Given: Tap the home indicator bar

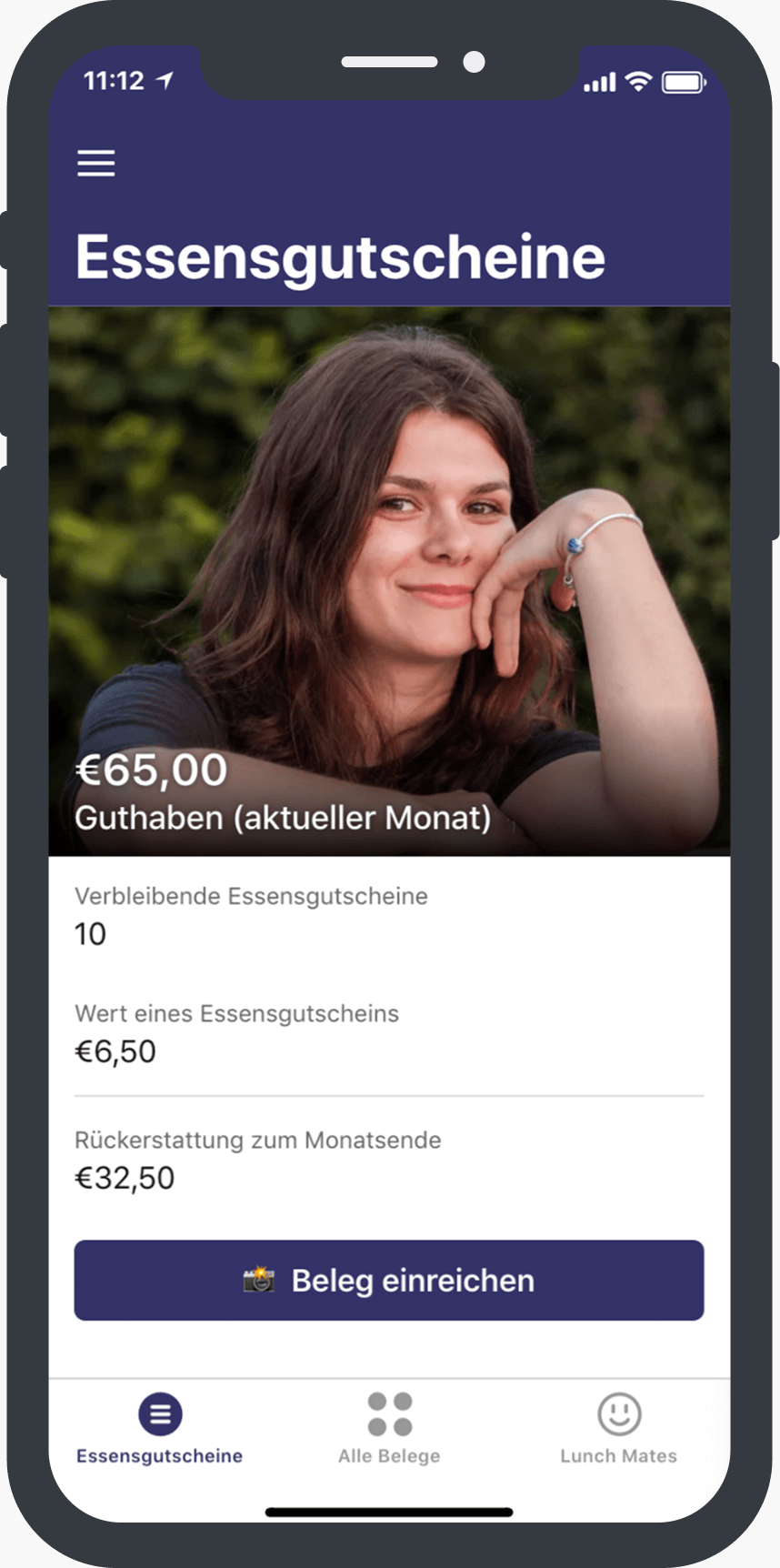Looking at the screenshot, I should pyautogui.click(x=389, y=1513).
